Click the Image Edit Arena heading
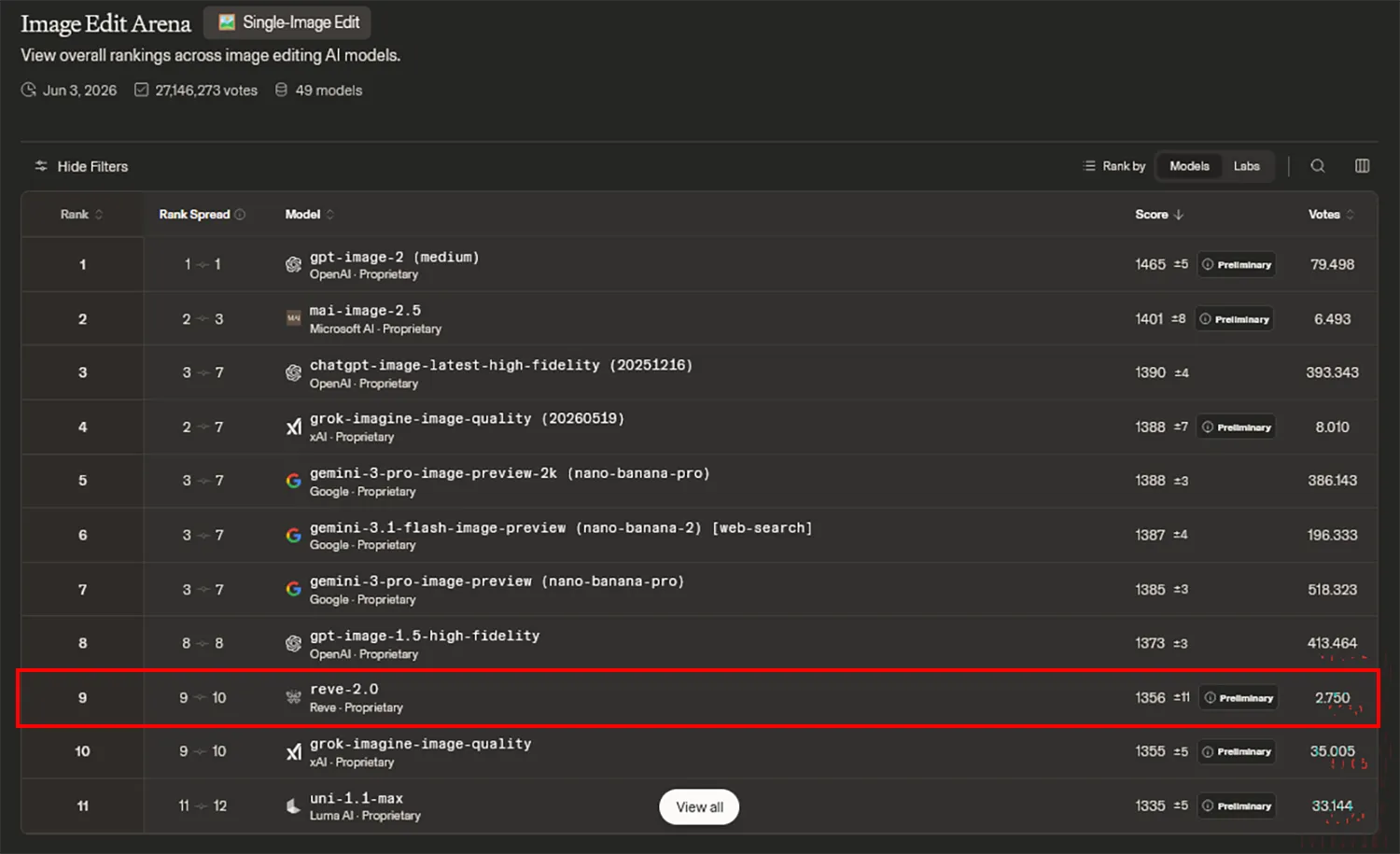The width and height of the screenshot is (1400, 854). coord(105,23)
